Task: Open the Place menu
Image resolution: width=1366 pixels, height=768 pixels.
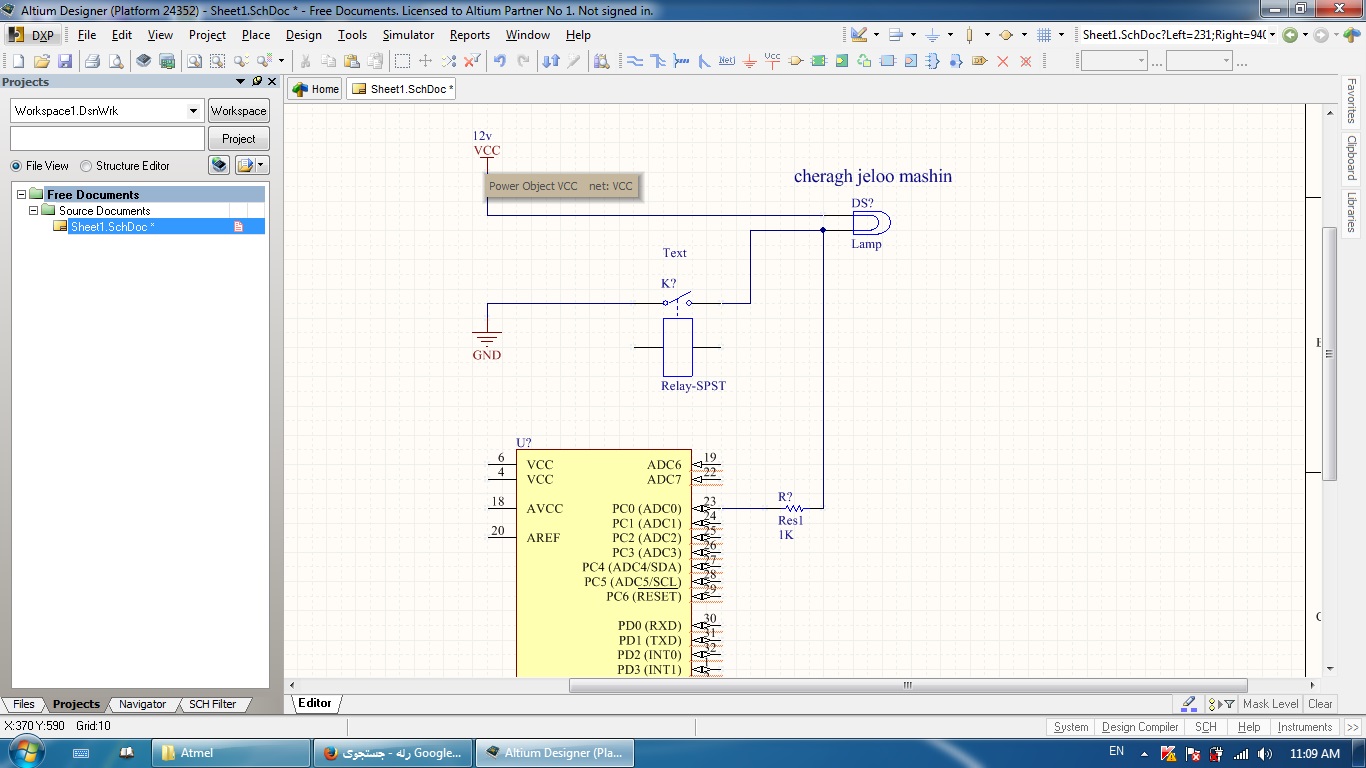Action: (x=256, y=35)
